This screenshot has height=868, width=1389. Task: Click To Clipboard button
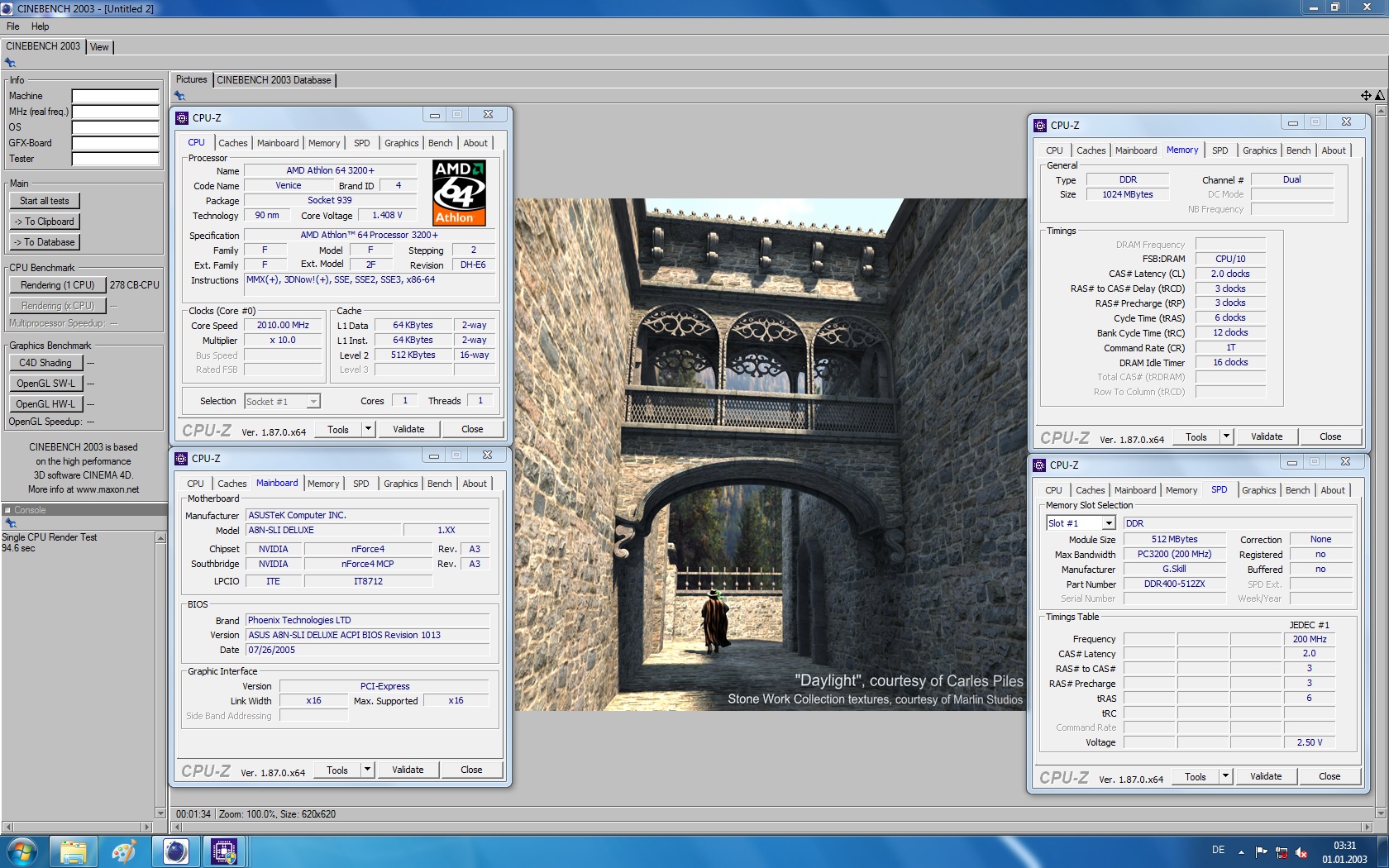(45, 222)
